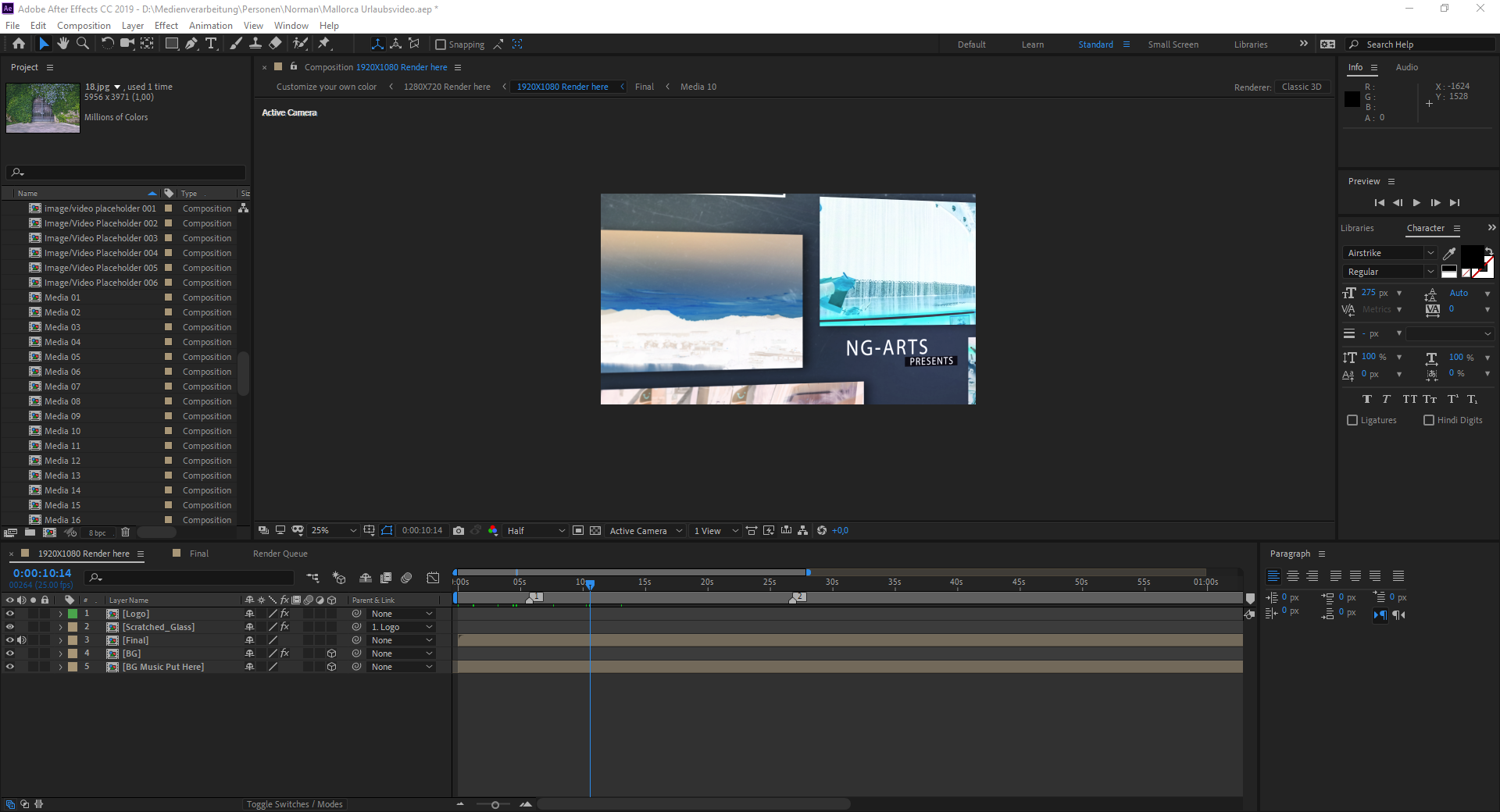
Task: Select the Rectangle shape tool
Action: pos(172,44)
